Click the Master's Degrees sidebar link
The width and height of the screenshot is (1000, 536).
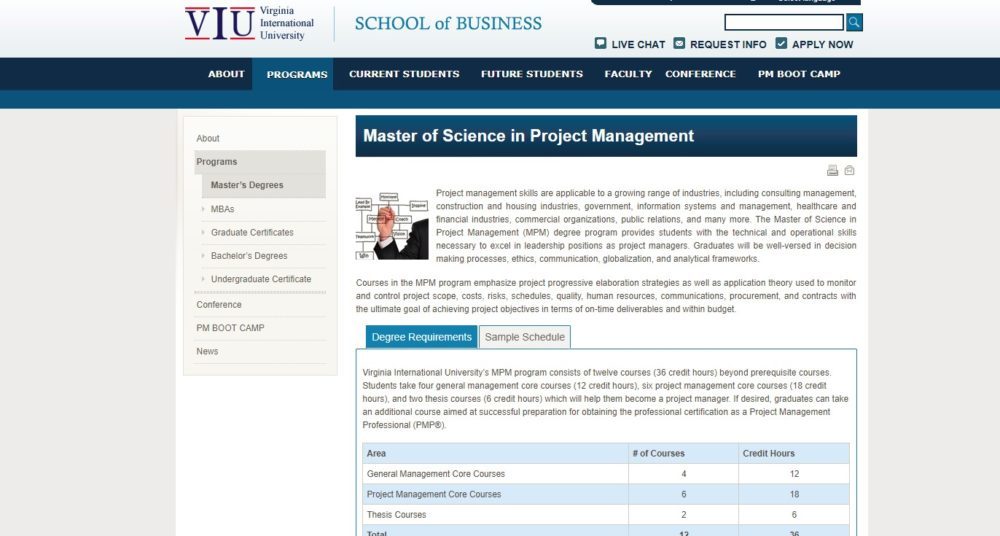(247, 185)
